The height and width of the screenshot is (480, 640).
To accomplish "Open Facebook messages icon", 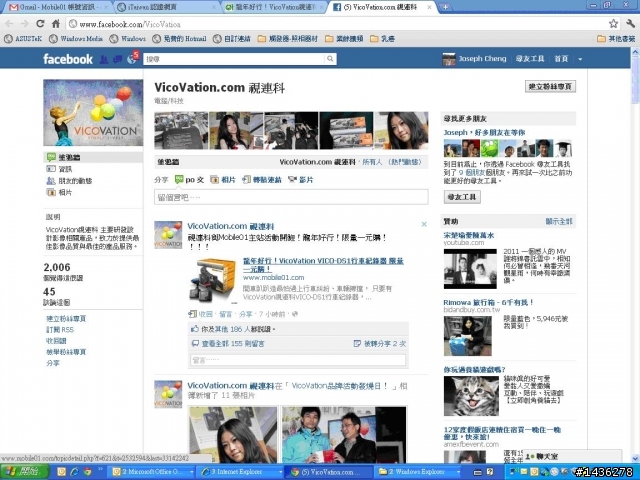I will pos(118,60).
